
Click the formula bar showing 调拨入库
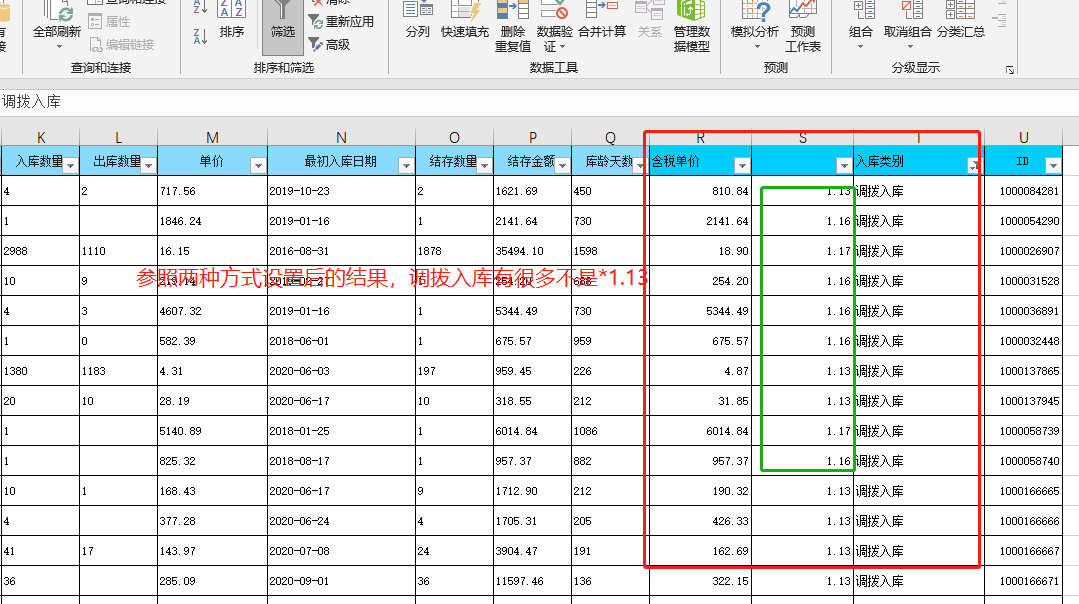pyautogui.click(x=540, y=102)
